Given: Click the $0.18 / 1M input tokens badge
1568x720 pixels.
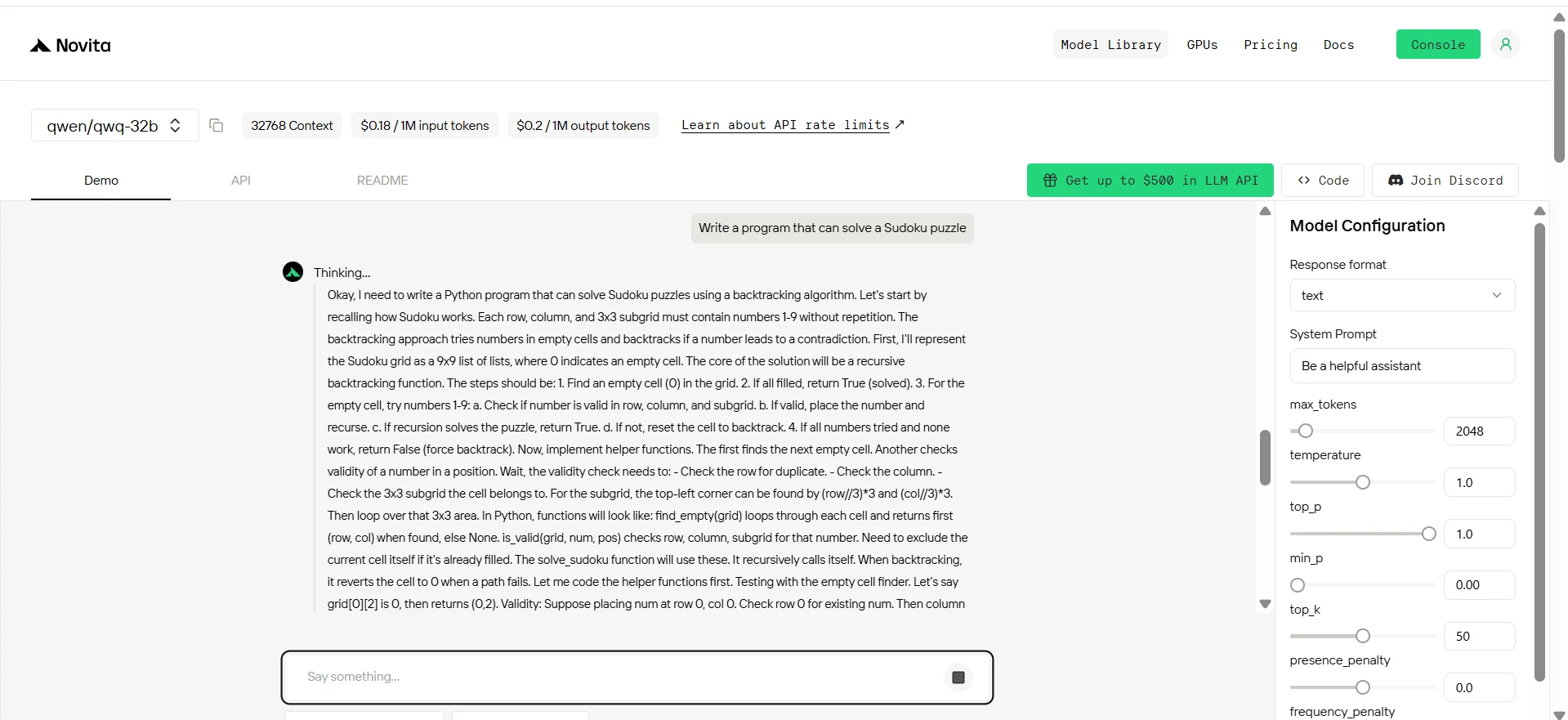Looking at the screenshot, I should click(x=425, y=125).
